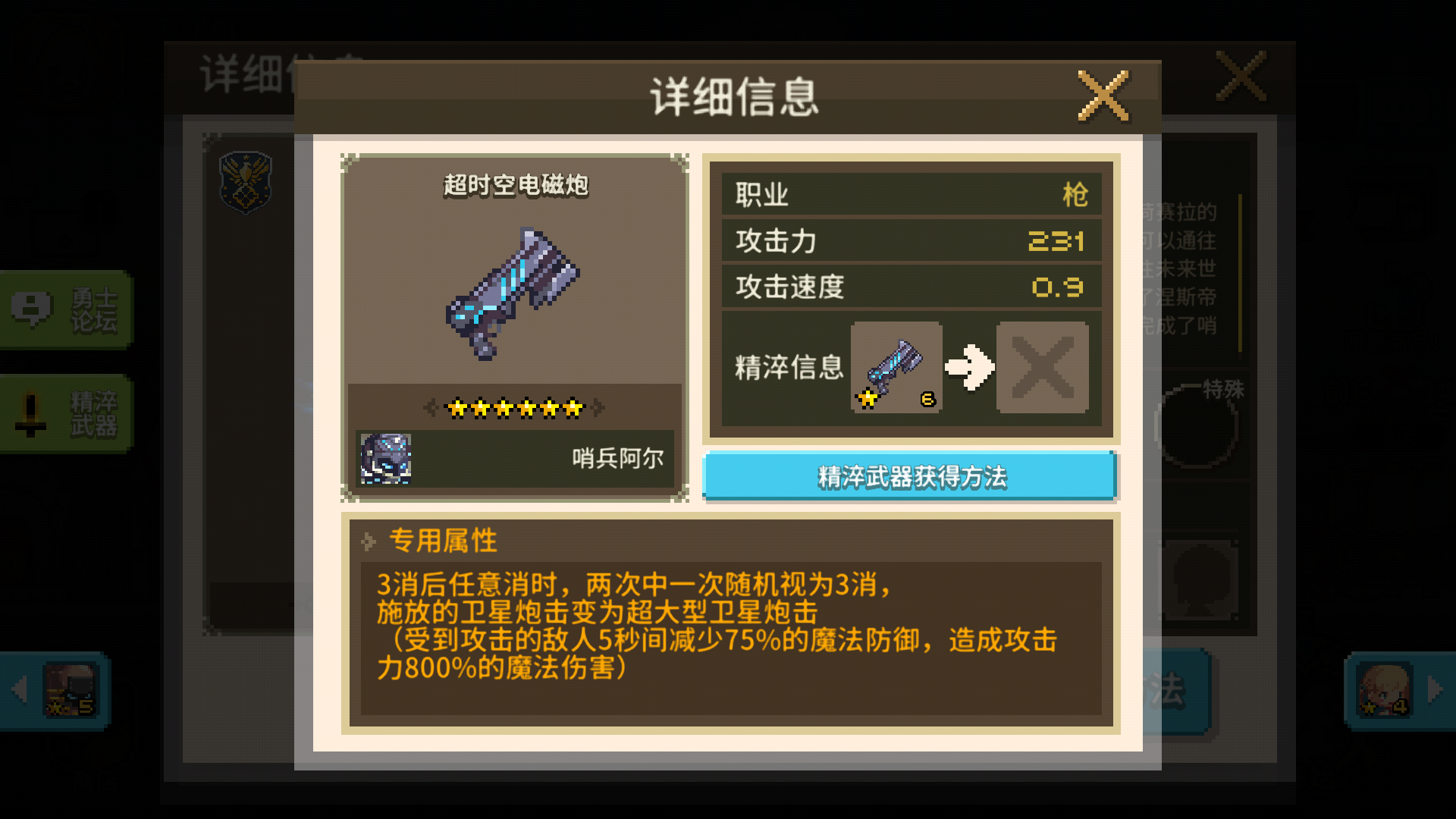Click the six-star rating bar

point(515,408)
